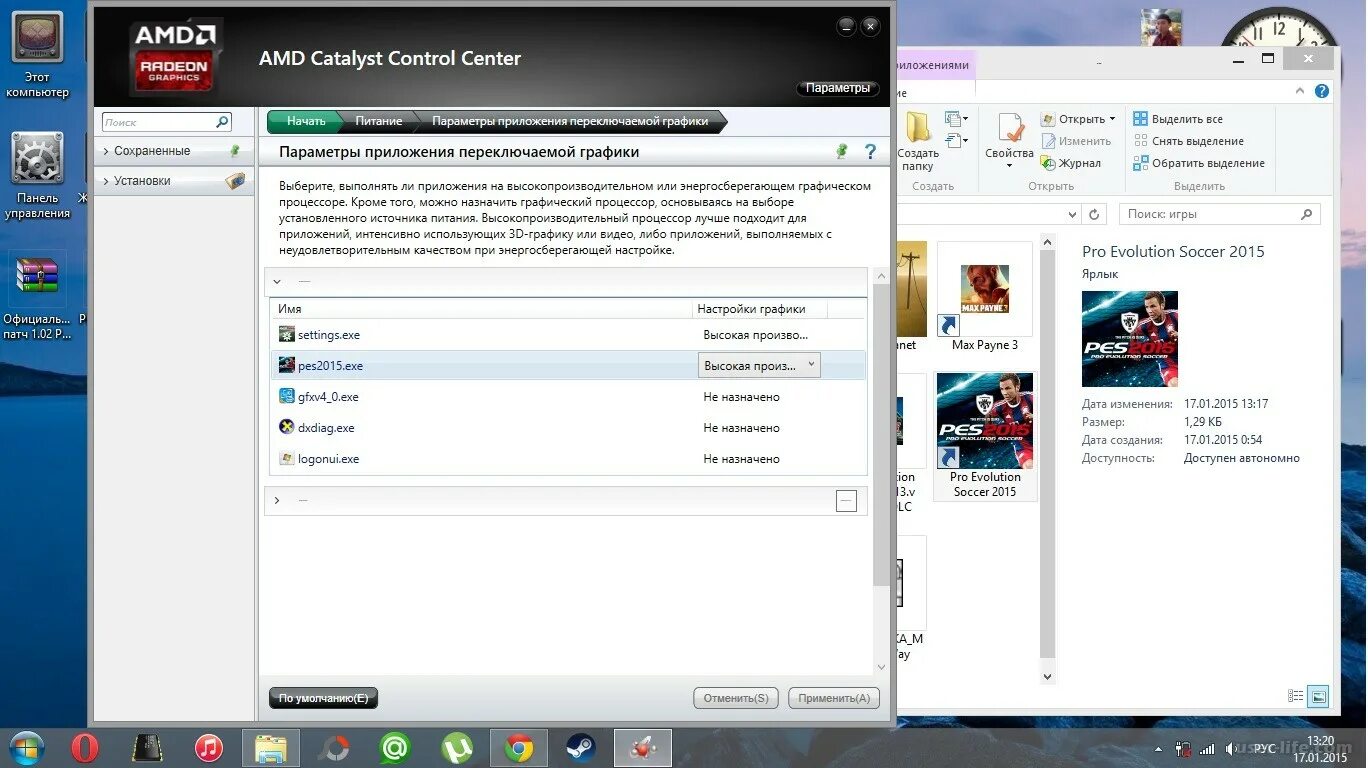The image size is (1368, 768).
Task: Click the search magnifier in Catalyst sidebar
Action: point(222,122)
